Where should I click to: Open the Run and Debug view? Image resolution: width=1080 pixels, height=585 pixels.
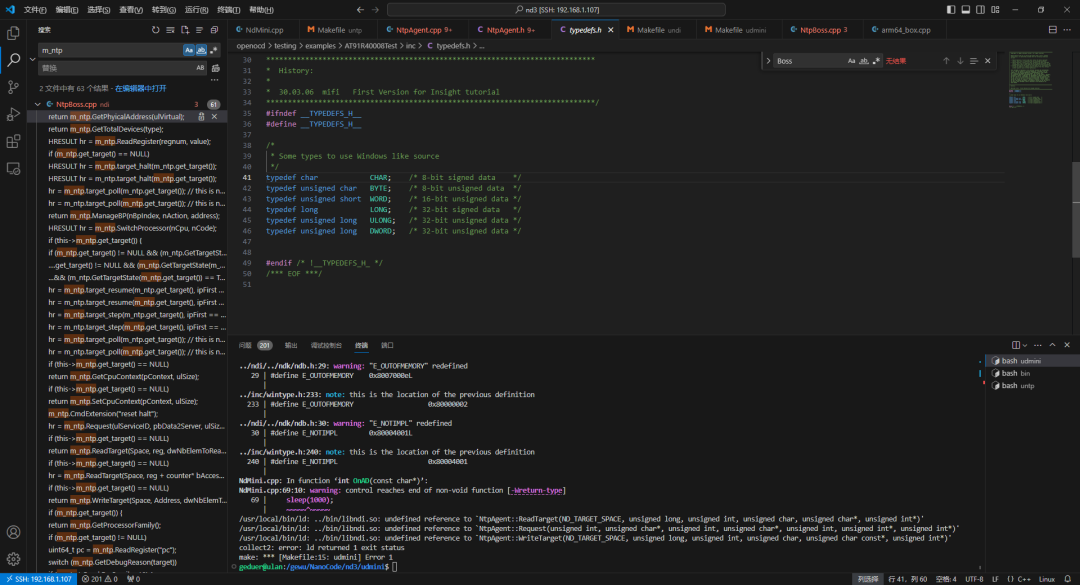click(13, 114)
